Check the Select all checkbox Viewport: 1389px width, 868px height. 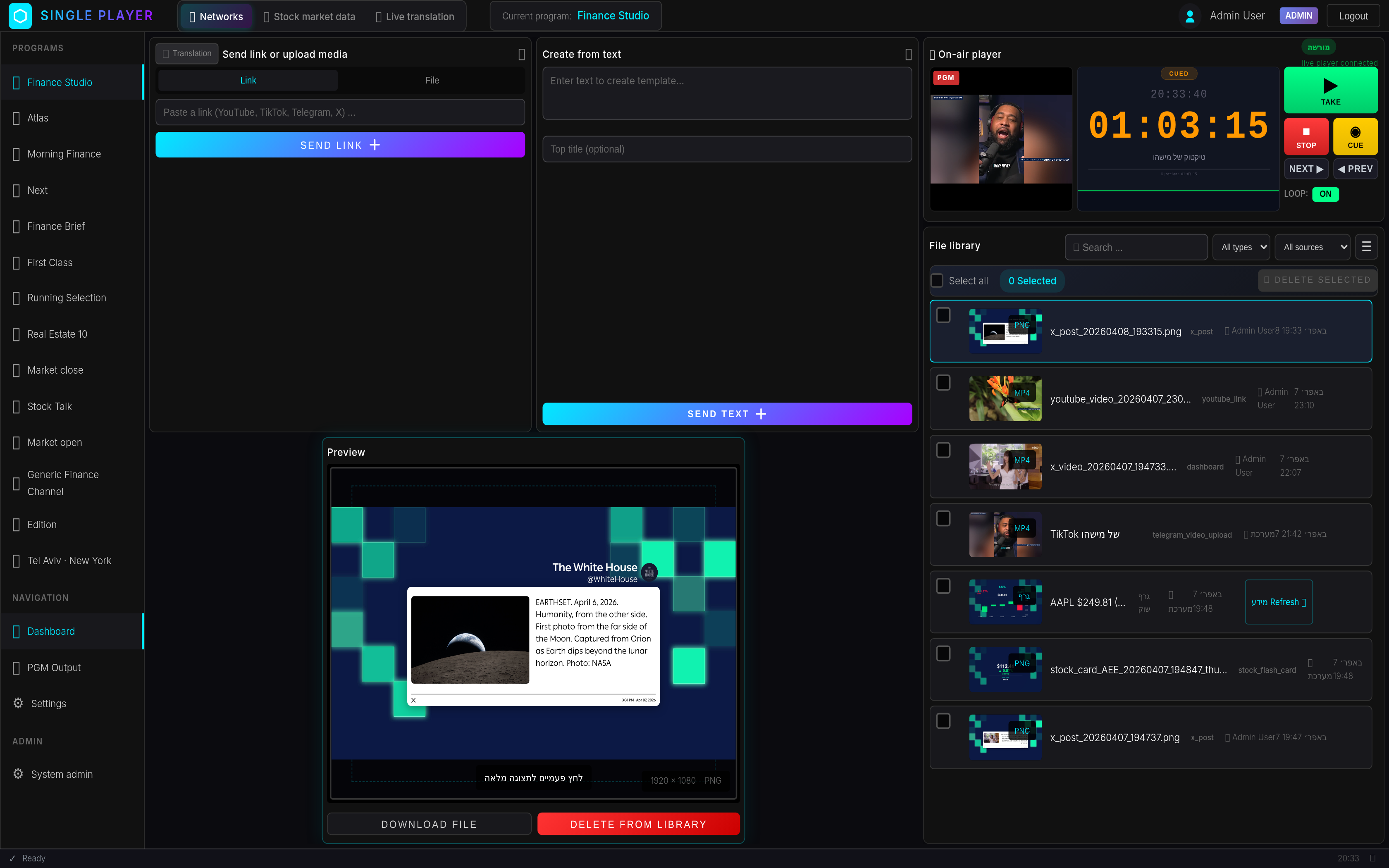click(937, 280)
